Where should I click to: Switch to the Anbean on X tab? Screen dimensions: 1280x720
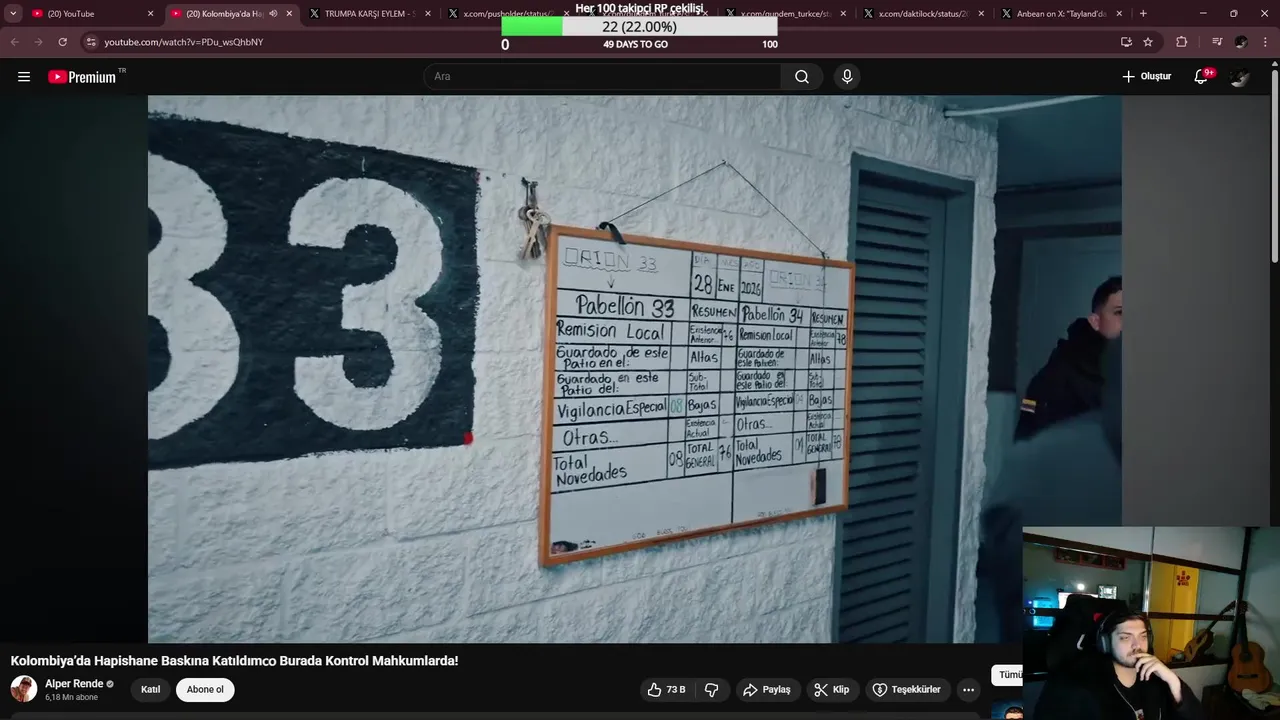1064,14
